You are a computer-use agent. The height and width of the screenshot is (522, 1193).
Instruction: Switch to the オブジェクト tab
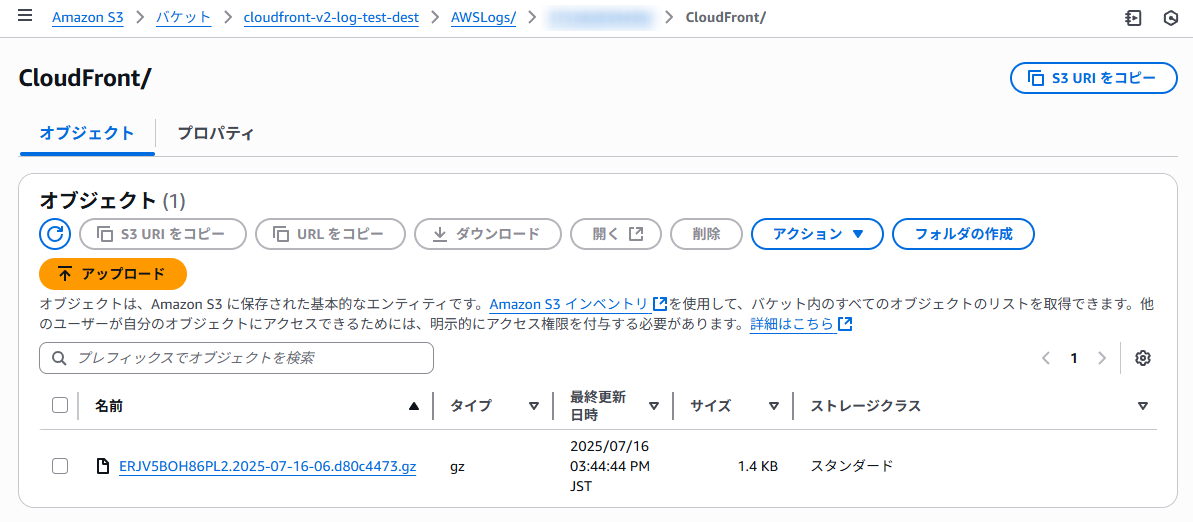(87, 134)
